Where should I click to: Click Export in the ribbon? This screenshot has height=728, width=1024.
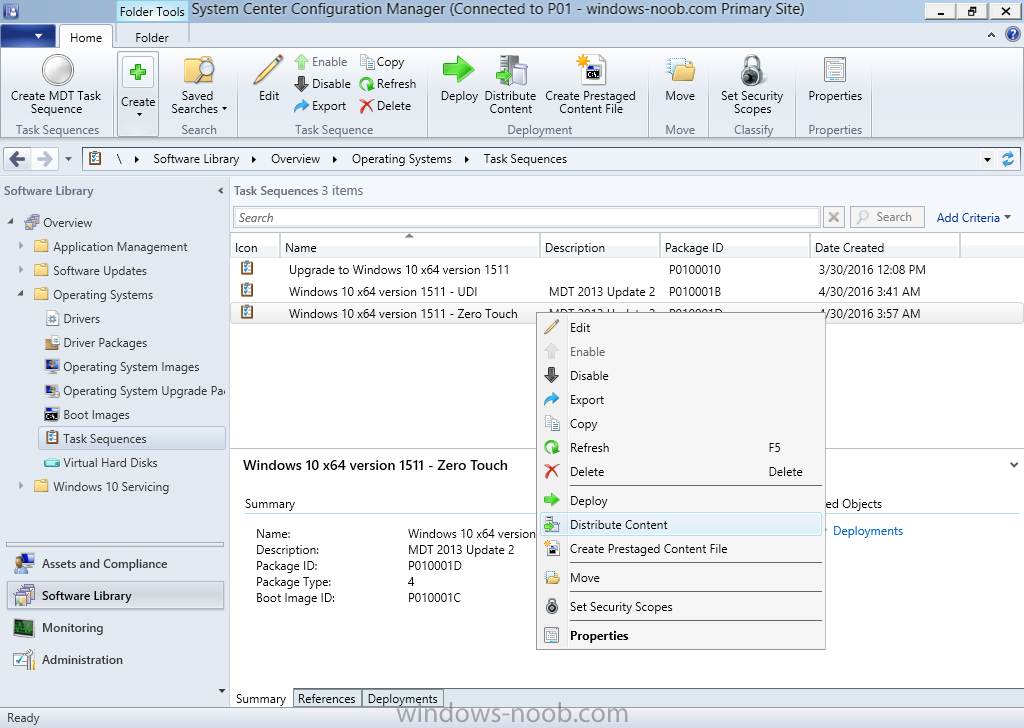pyautogui.click(x=320, y=106)
